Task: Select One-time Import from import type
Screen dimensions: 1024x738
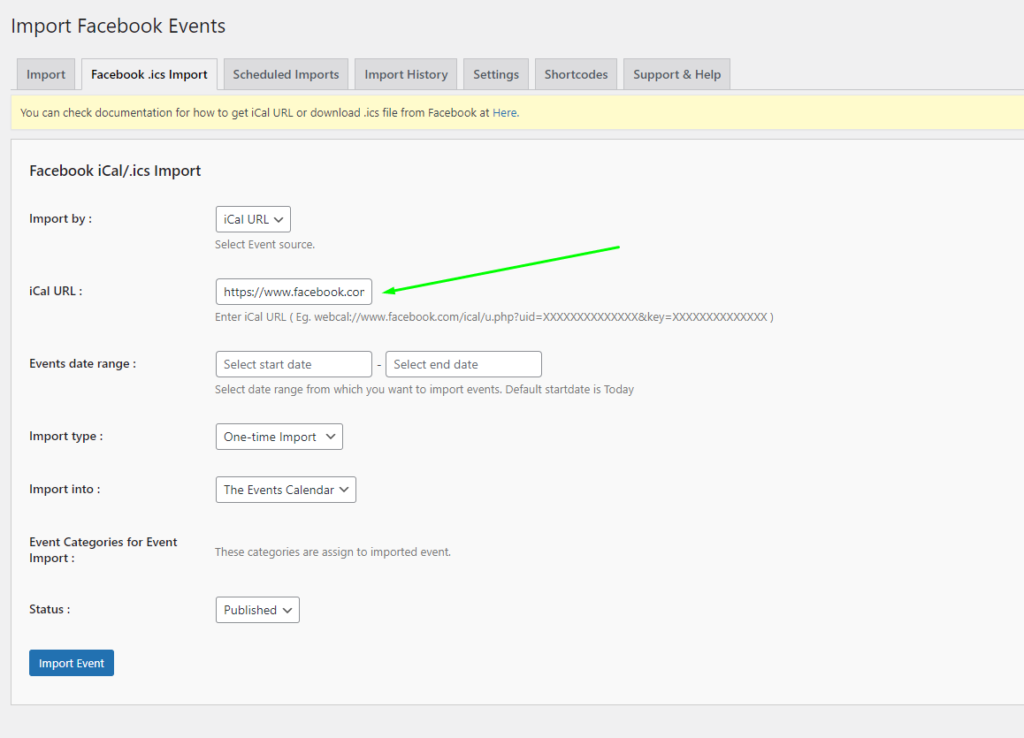Action: pyautogui.click(x=279, y=436)
